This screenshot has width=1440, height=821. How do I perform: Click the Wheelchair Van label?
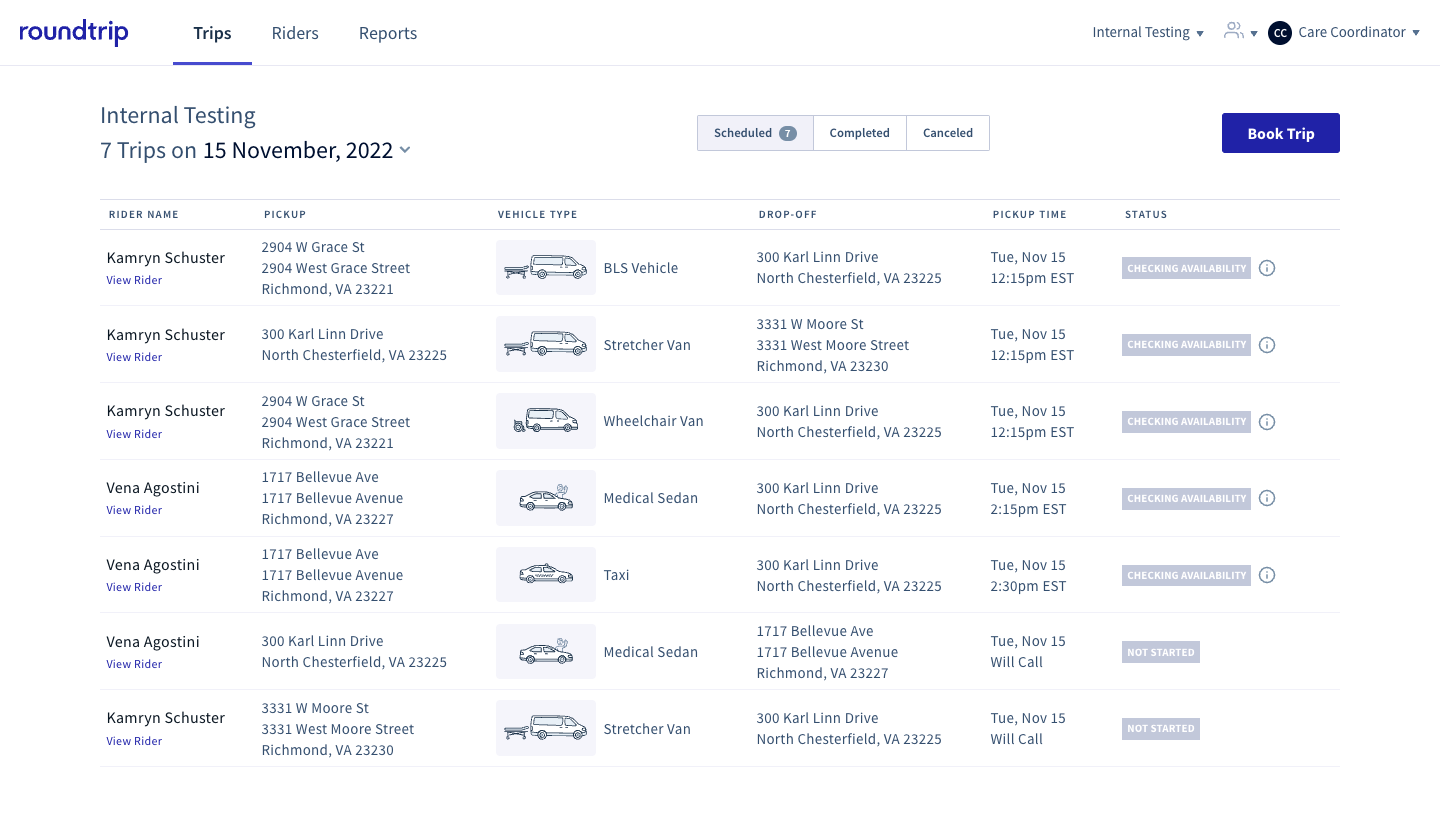[x=654, y=421]
